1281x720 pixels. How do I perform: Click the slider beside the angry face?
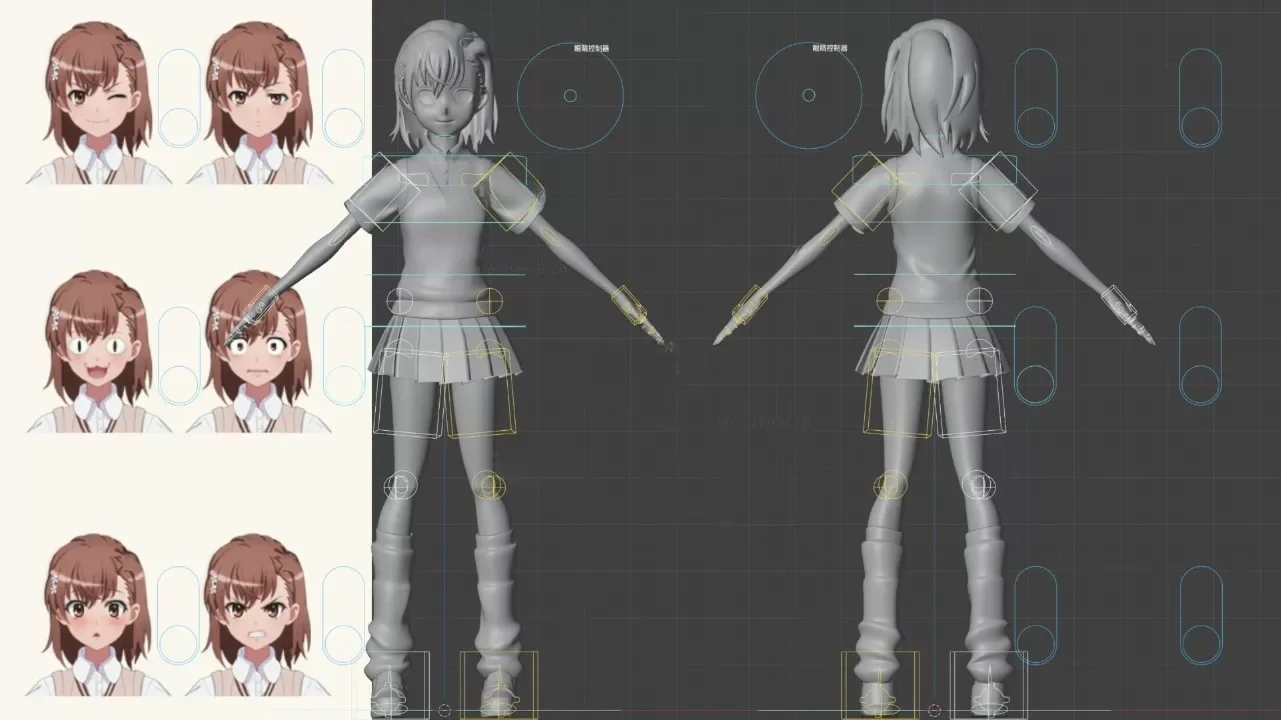[x=344, y=616]
